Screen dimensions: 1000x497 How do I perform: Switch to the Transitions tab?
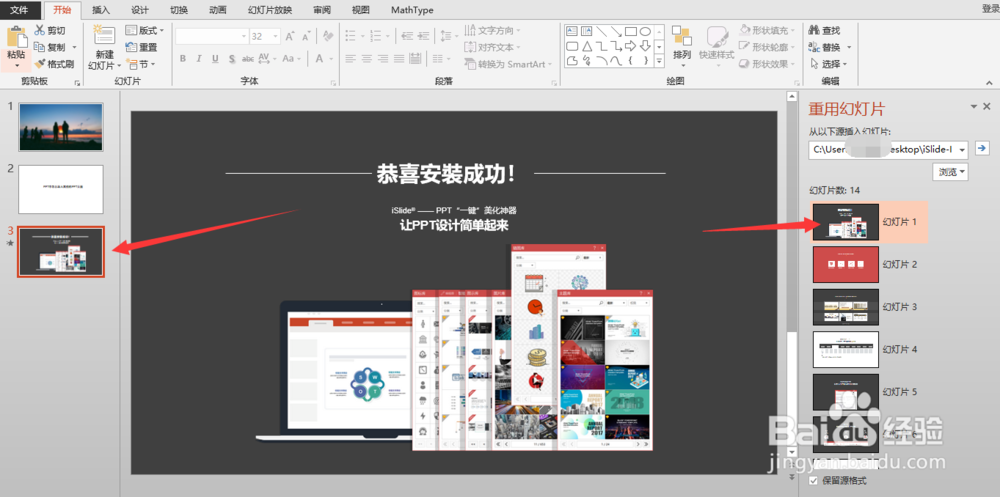point(179,10)
